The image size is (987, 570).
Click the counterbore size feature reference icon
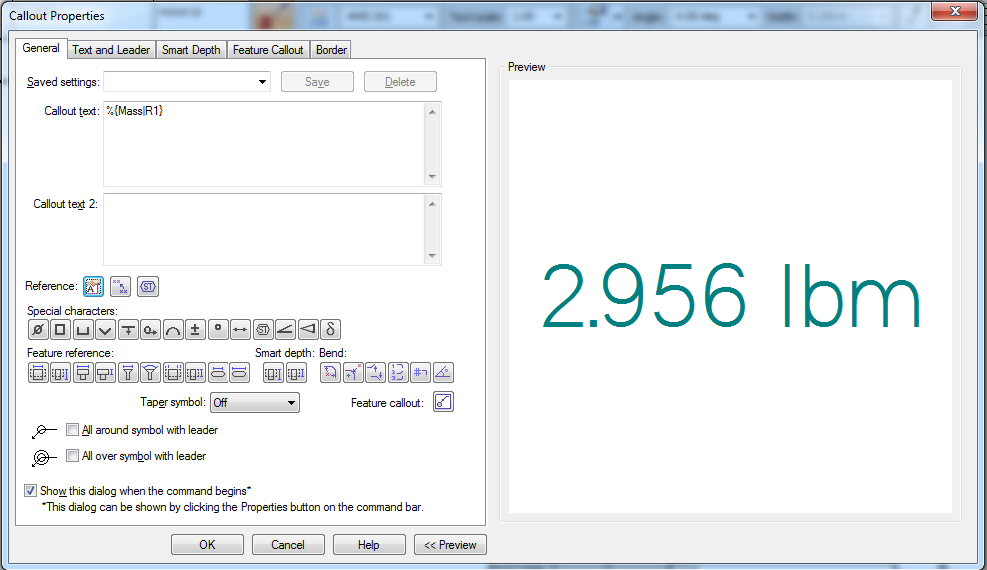coord(82,373)
